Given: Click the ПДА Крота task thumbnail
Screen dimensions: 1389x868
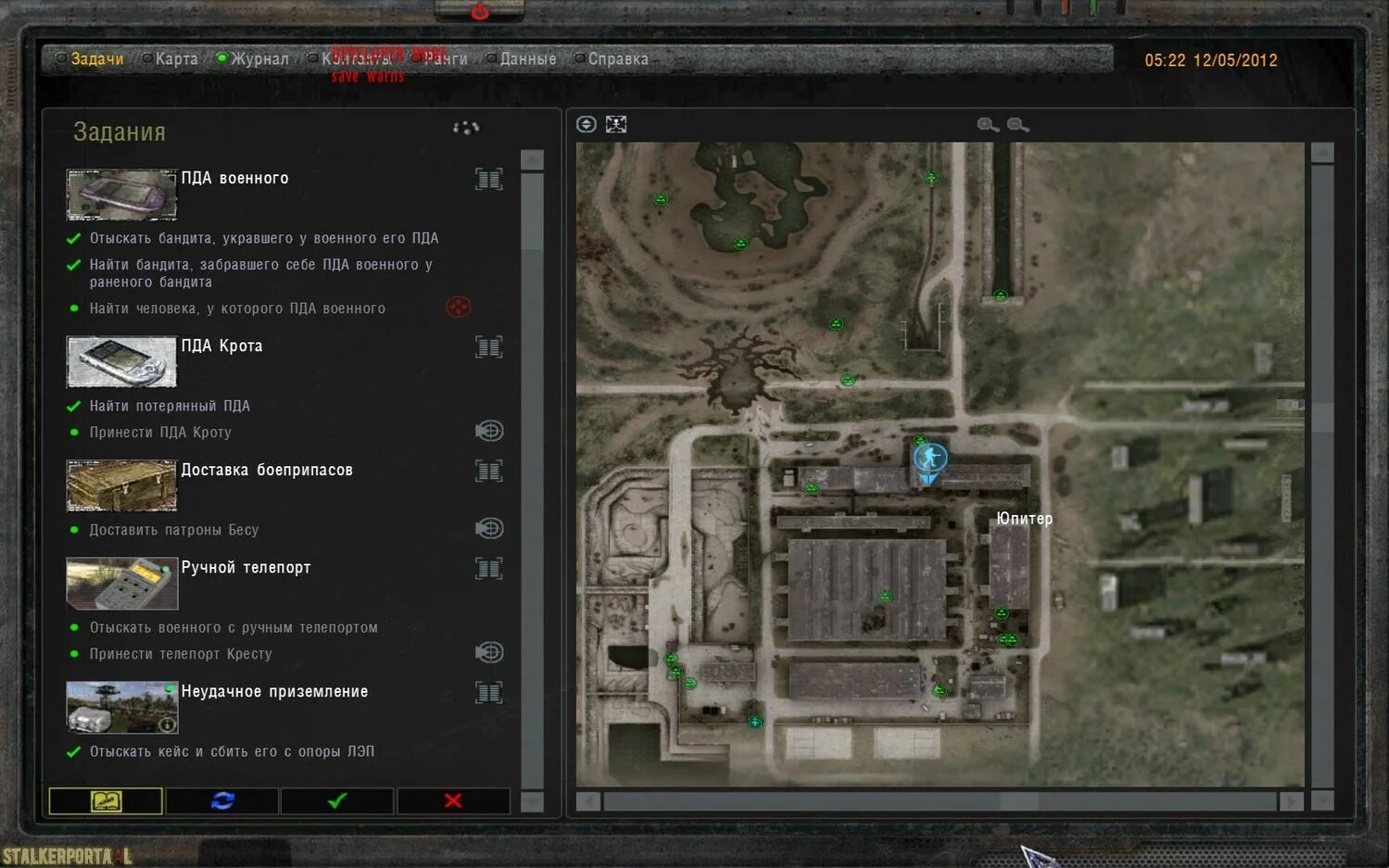Looking at the screenshot, I should tap(121, 361).
